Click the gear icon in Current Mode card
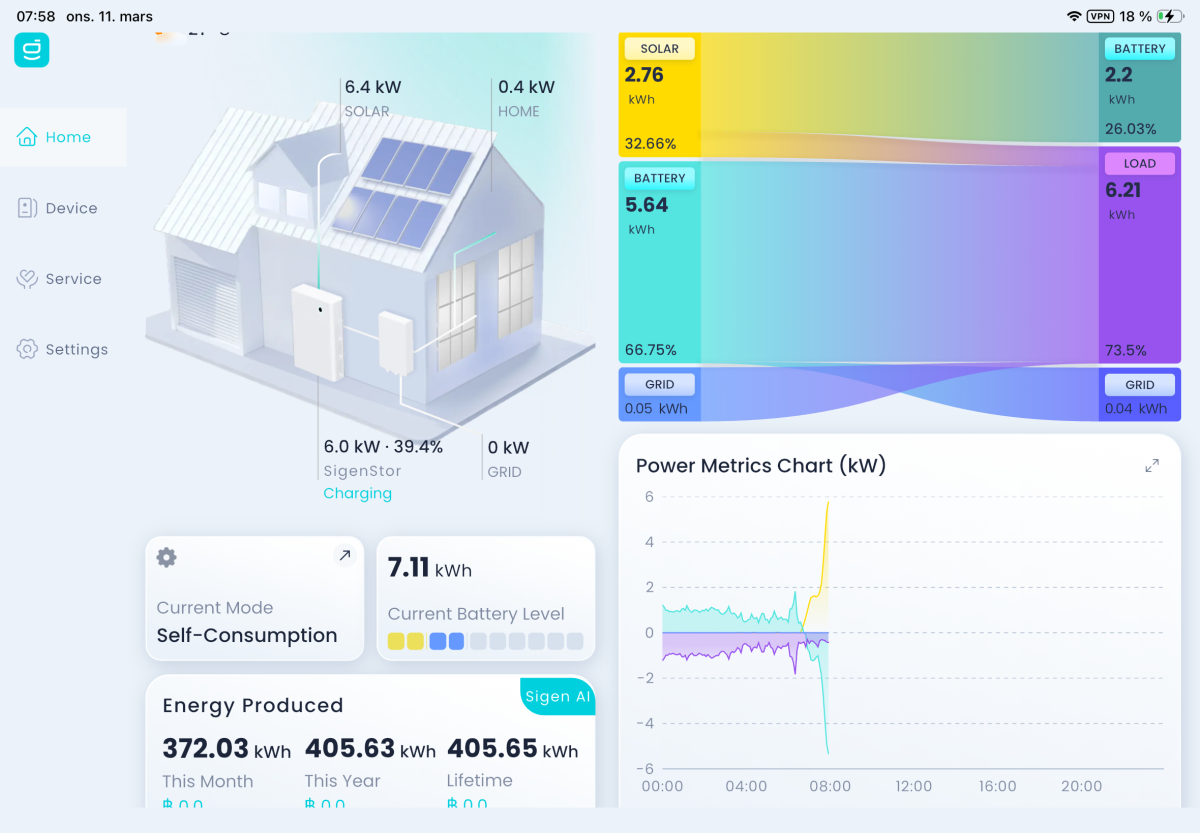 pos(167,558)
